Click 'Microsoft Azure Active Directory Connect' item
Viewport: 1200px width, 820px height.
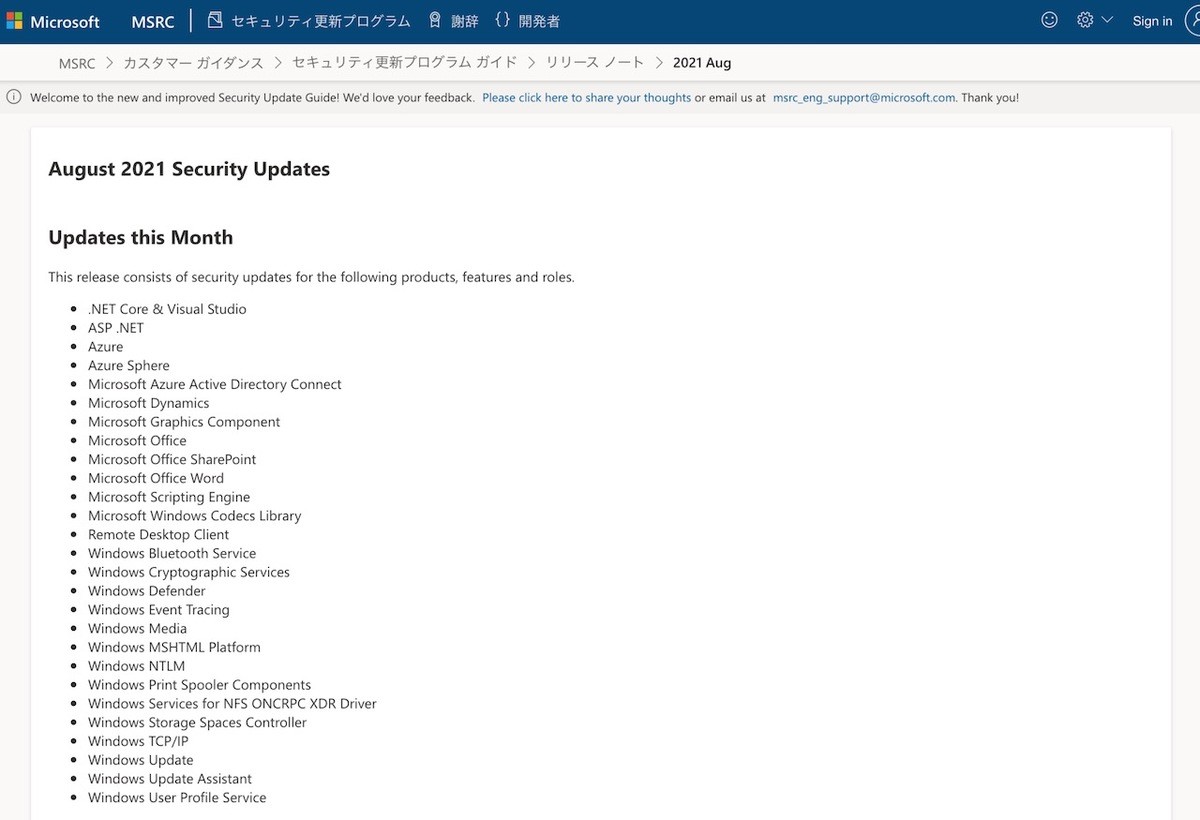[x=215, y=384]
